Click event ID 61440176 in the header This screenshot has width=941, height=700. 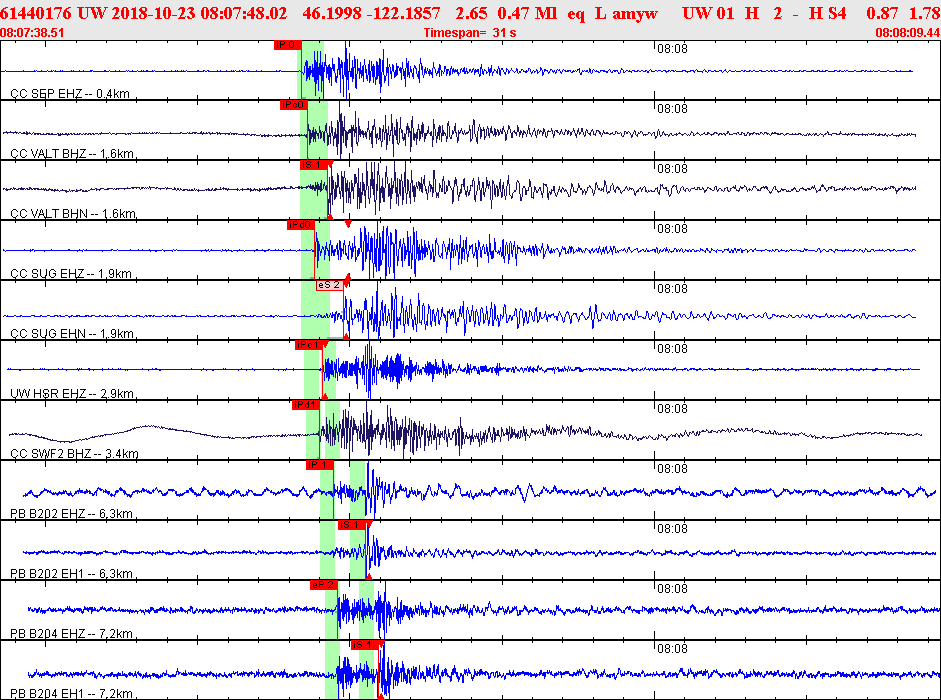pos(36,13)
